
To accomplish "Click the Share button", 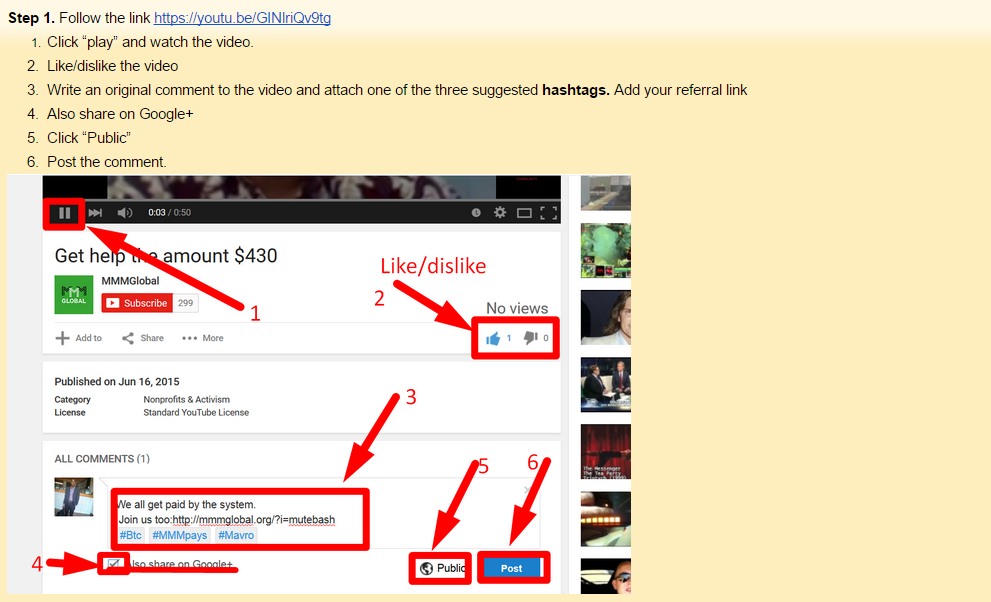I will pos(143,338).
